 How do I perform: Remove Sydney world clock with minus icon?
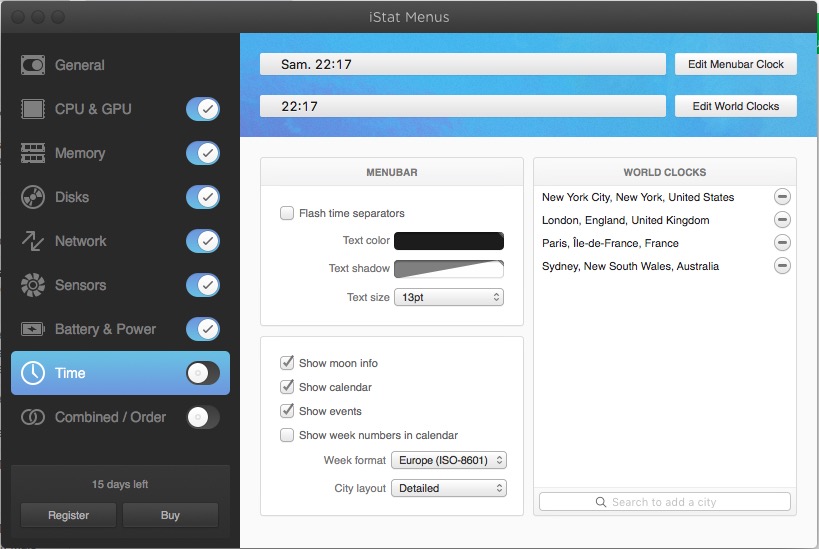pos(782,266)
